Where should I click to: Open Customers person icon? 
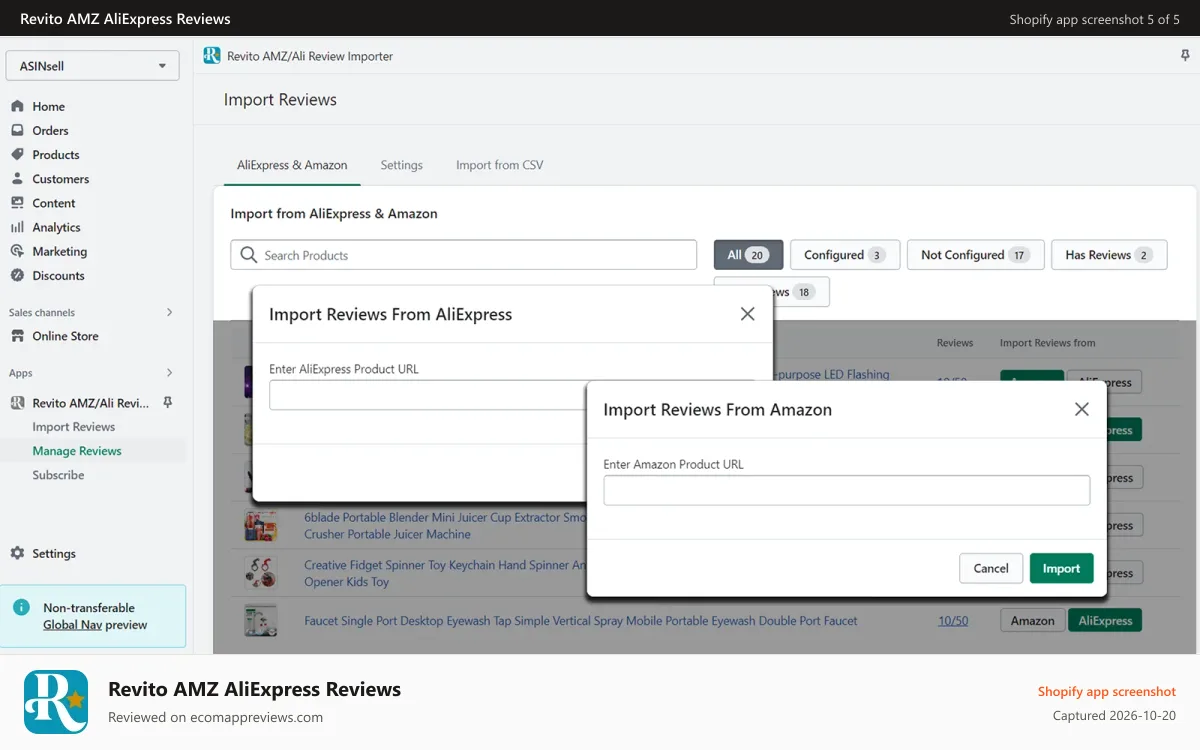17,179
